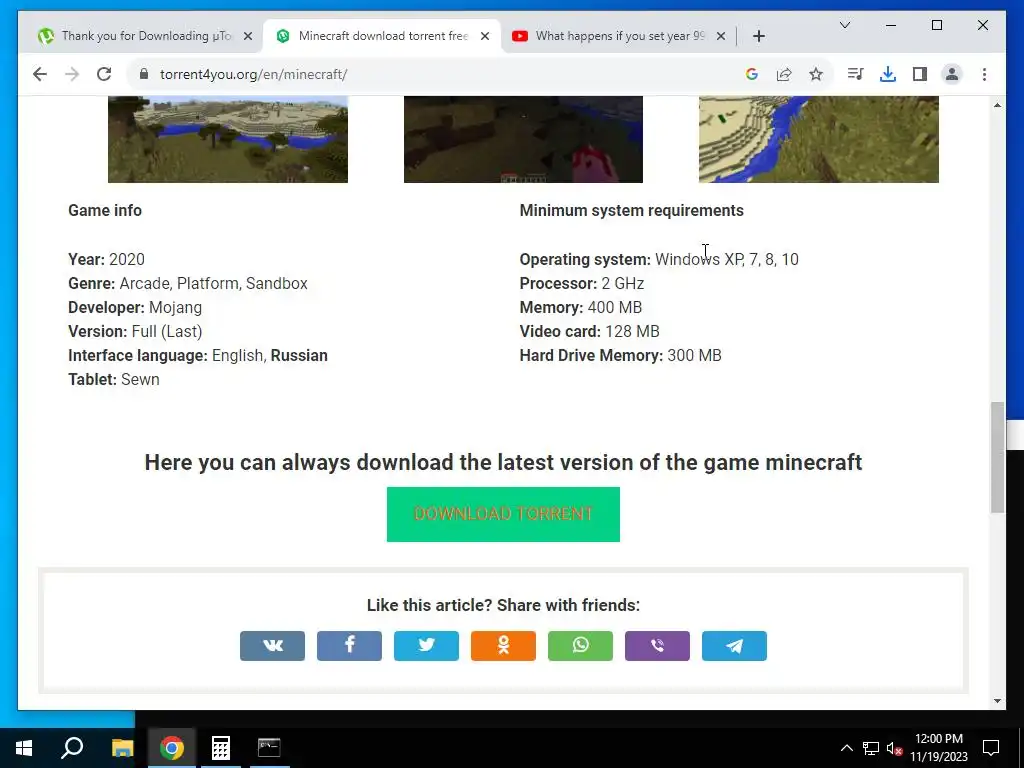Image resolution: width=1024 pixels, height=768 pixels.
Task: Open the tab search dropdown arrow
Action: (844, 25)
